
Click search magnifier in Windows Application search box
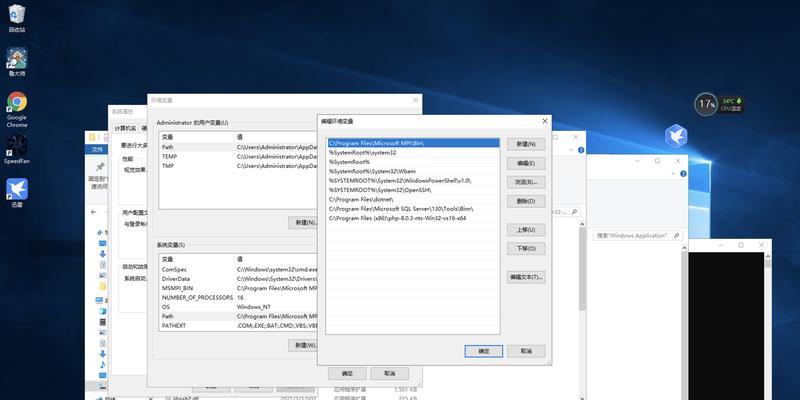677,236
